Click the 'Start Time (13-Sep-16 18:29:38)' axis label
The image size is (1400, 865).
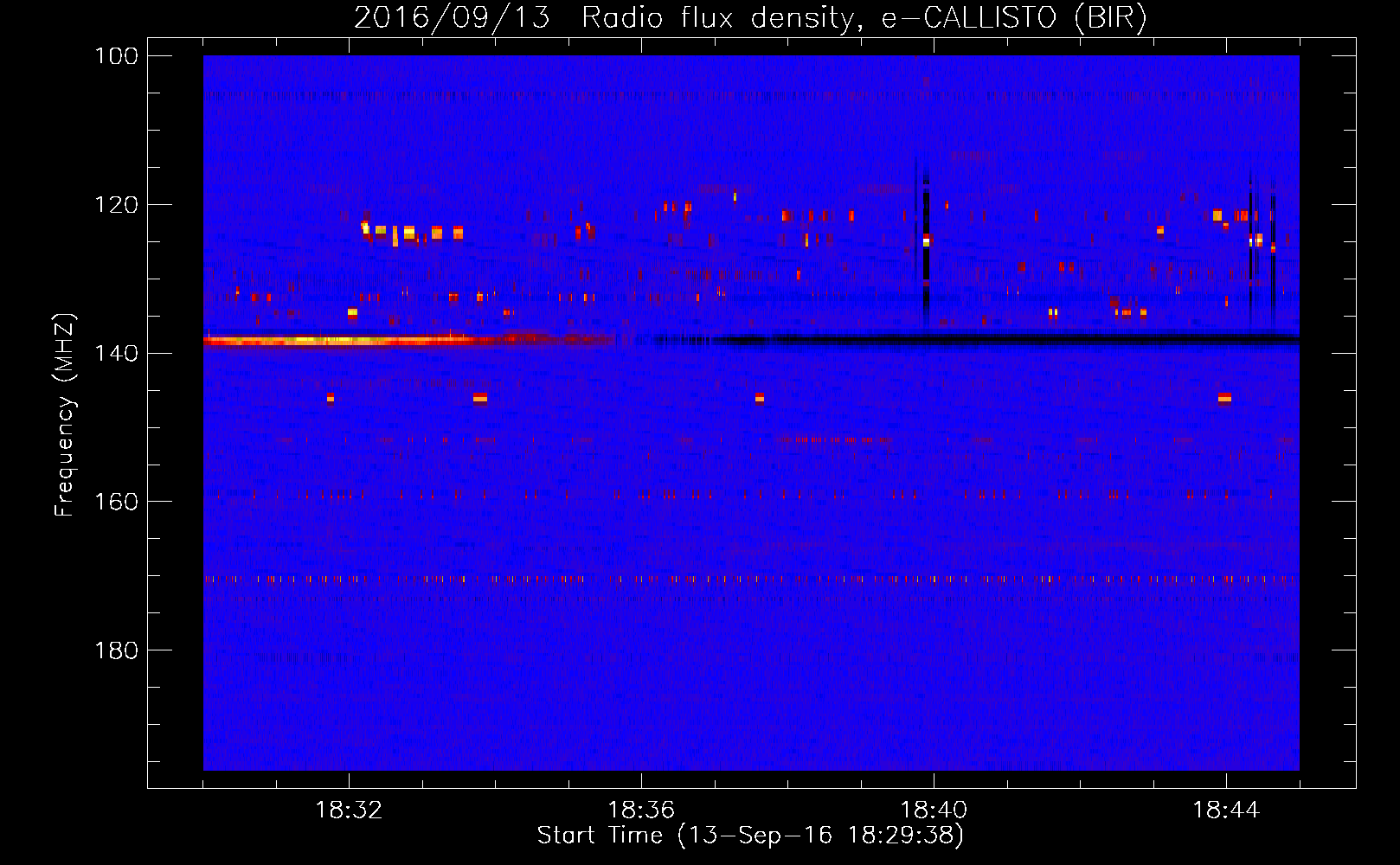click(750, 836)
